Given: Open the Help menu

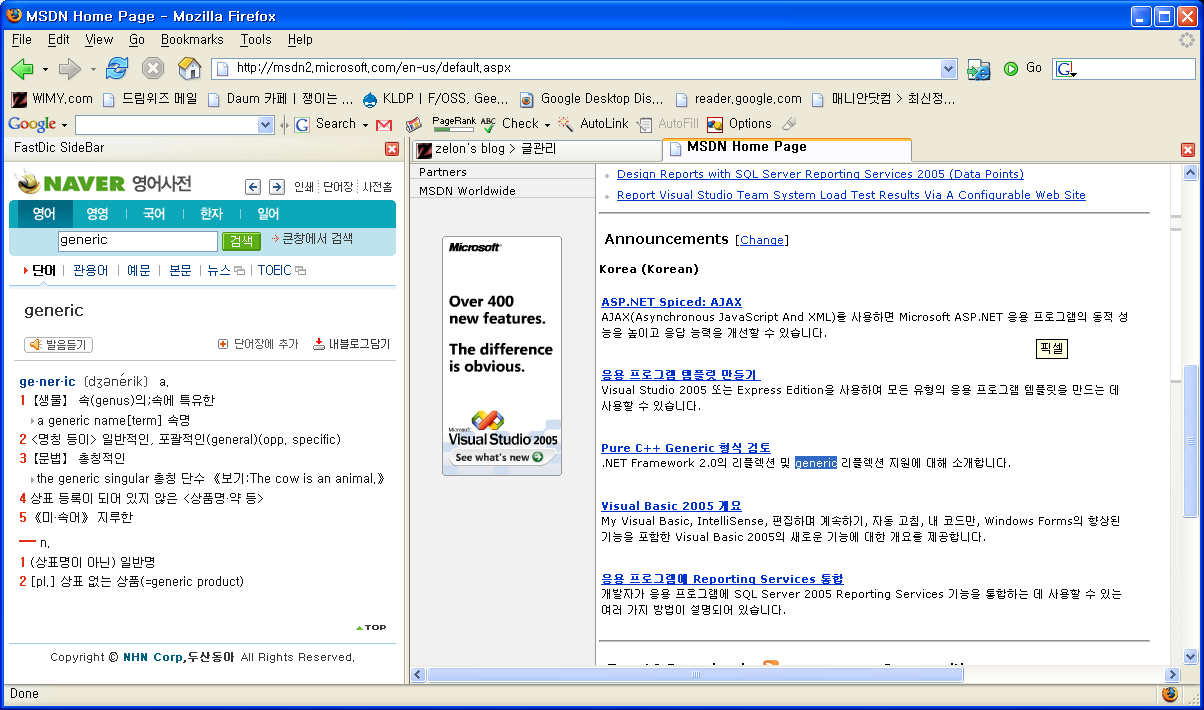Looking at the screenshot, I should click(x=300, y=40).
